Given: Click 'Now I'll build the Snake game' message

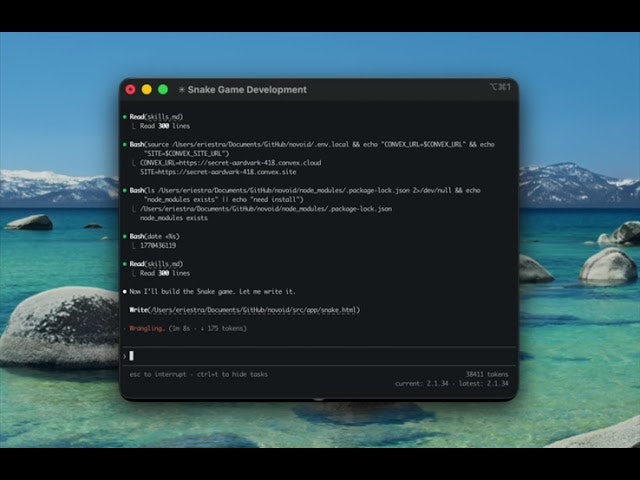Looking at the screenshot, I should tap(212, 291).
